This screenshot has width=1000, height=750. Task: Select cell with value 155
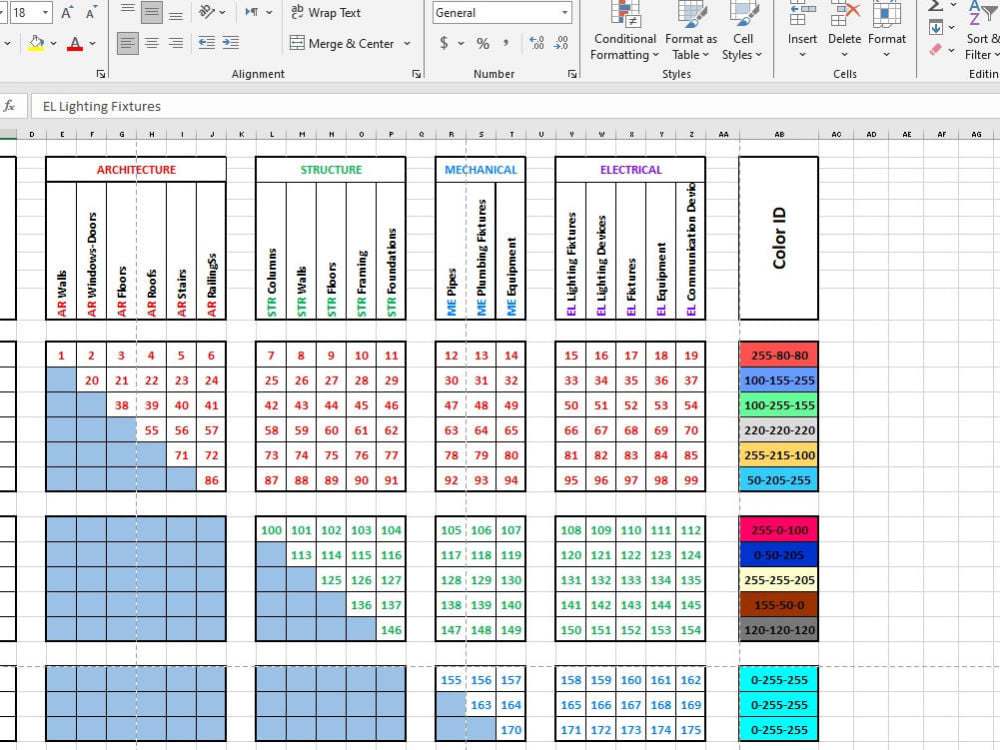pos(451,680)
